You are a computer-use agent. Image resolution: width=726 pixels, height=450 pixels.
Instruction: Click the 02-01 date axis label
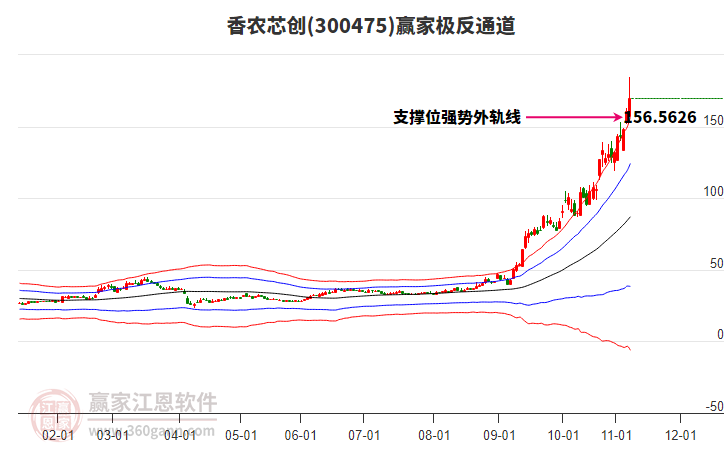pos(58,435)
